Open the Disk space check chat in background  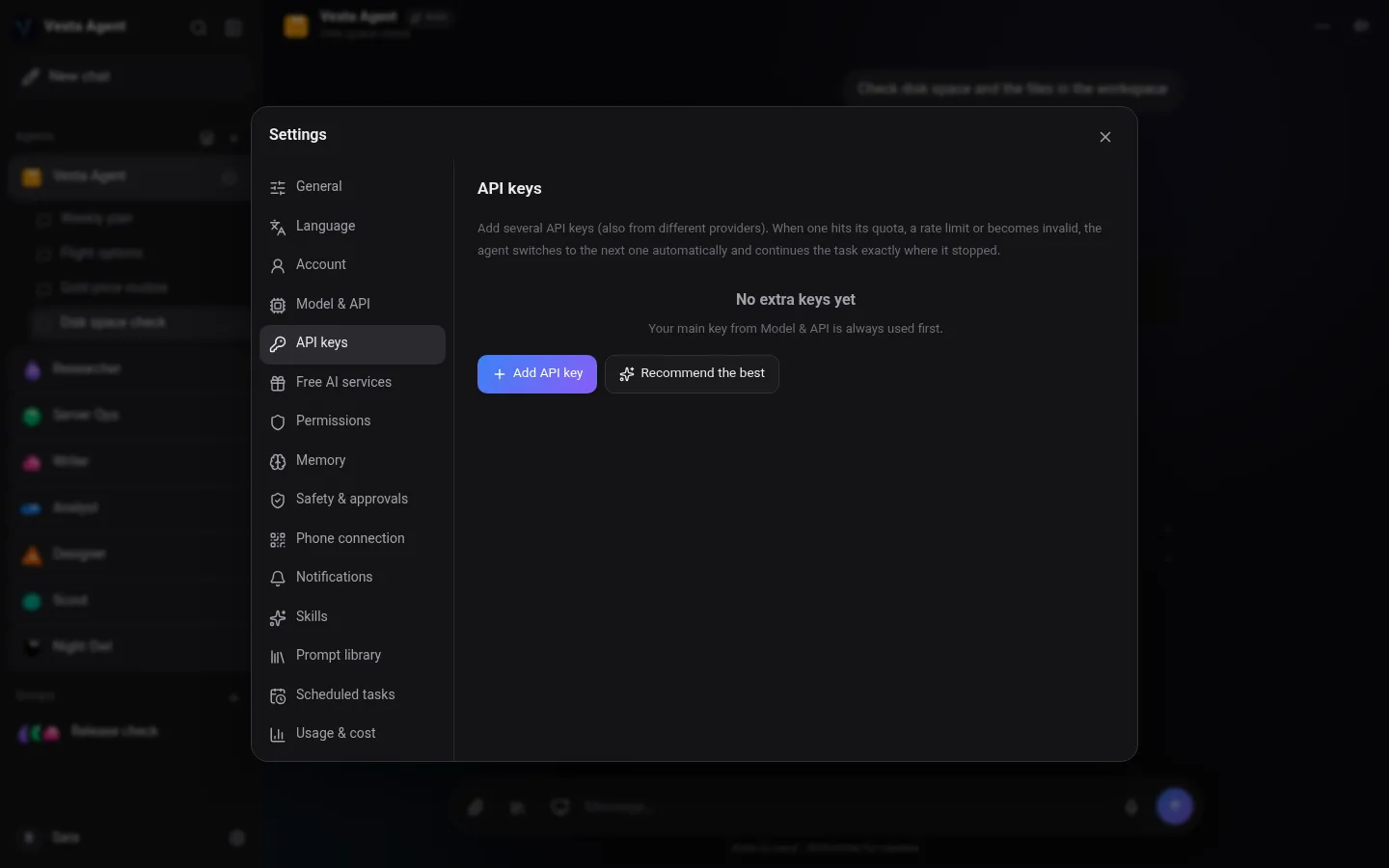coord(140,322)
